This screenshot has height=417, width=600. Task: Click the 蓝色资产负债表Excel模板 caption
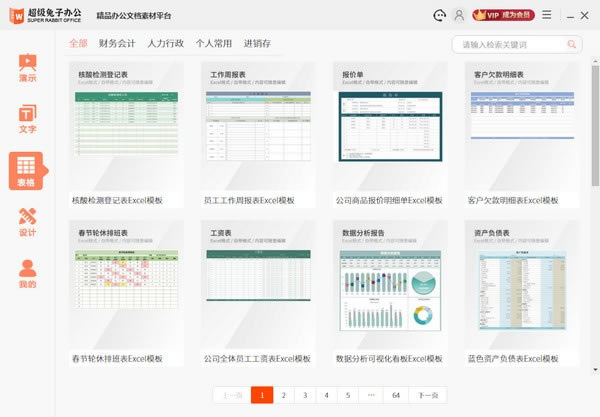(513, 359)
